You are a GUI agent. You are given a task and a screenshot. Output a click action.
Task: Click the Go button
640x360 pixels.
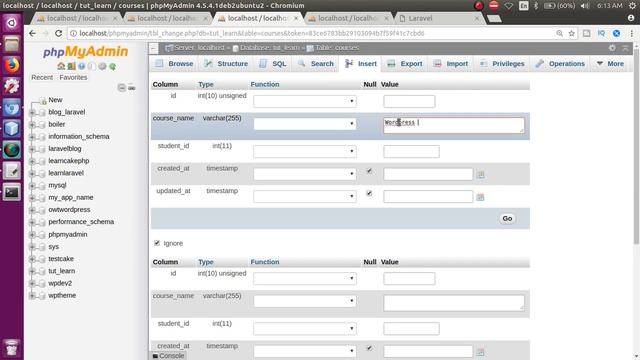[x=507, y=219]
